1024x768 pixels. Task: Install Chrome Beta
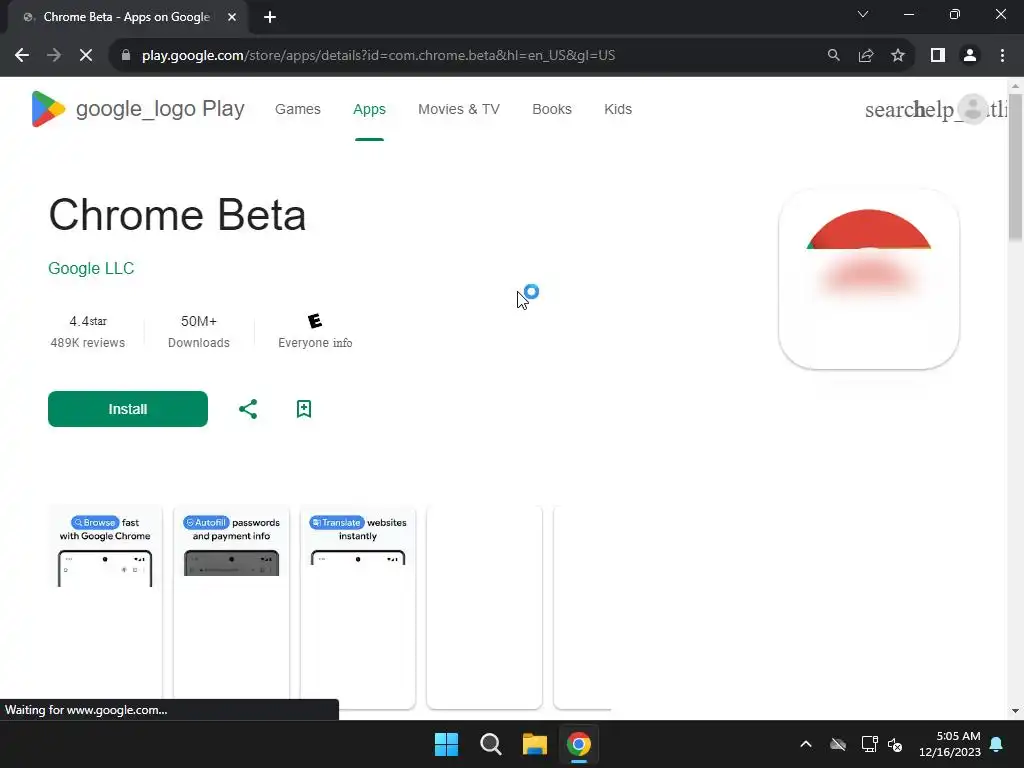128,409
